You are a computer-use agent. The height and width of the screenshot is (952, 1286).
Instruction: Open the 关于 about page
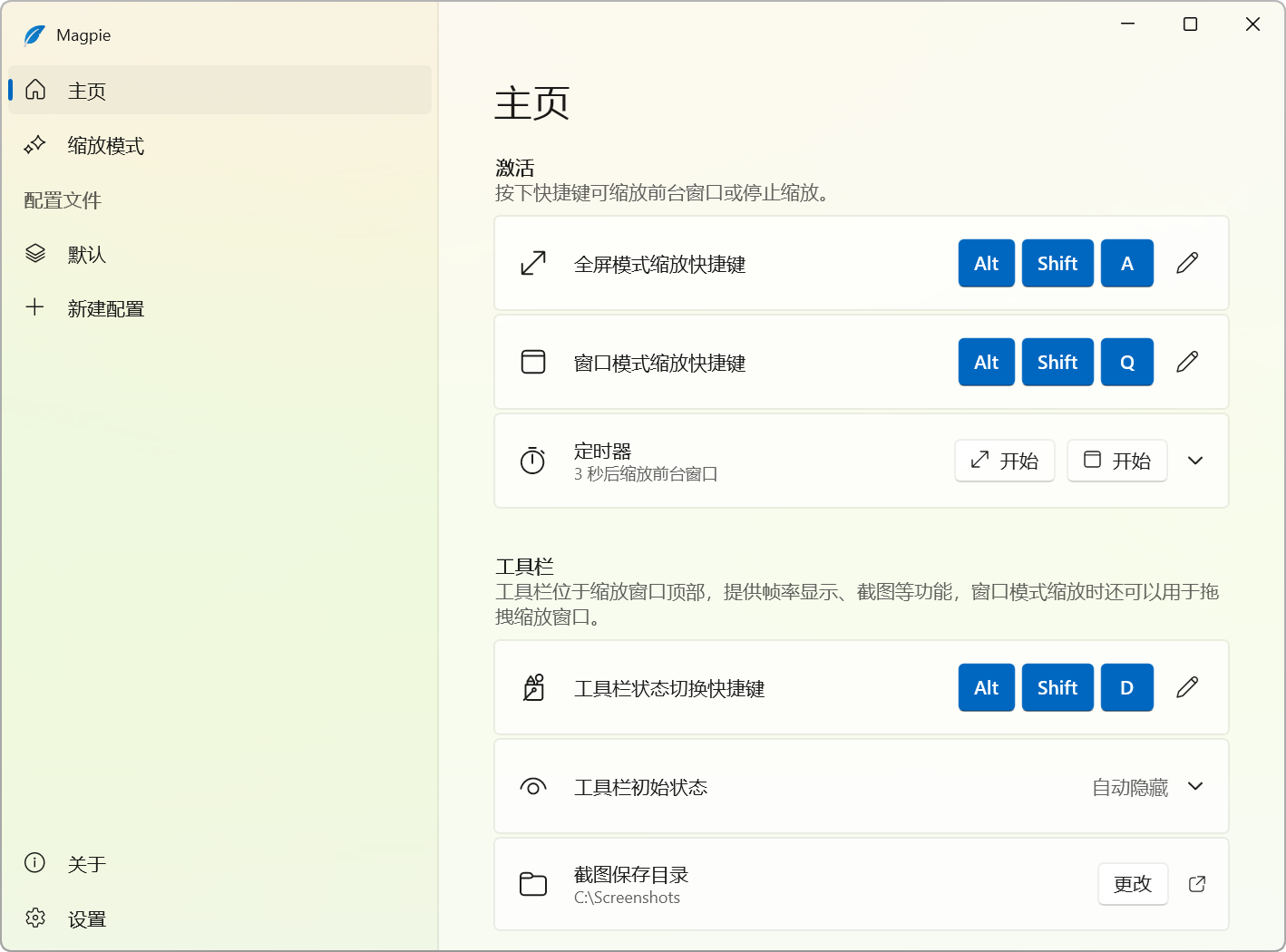click(219, 864)
